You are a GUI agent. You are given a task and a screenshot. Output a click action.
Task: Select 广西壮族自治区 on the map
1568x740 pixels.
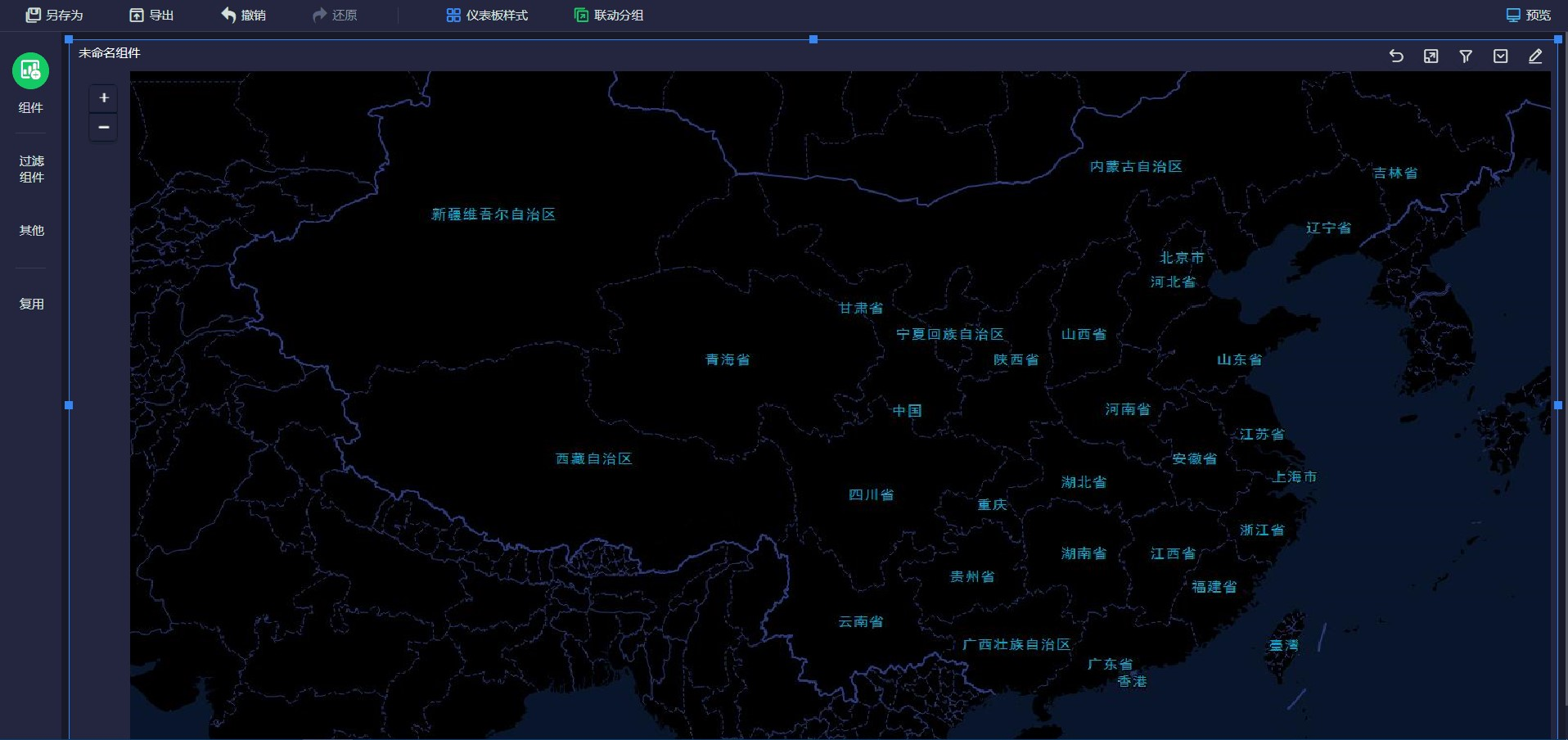[x=1016, y=645]
